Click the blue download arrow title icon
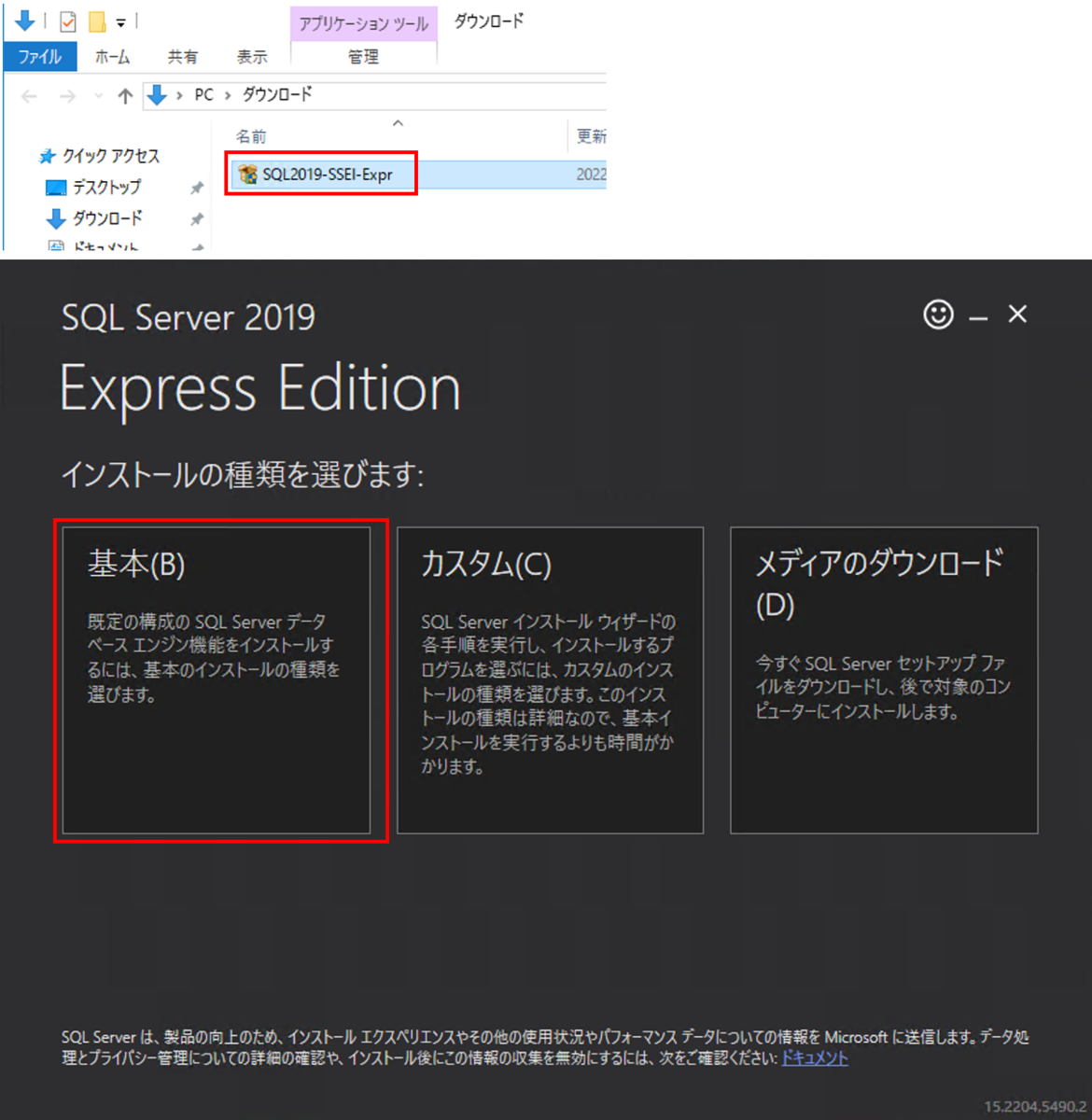Viewport: 1092px width, 1120px height. 25,20
